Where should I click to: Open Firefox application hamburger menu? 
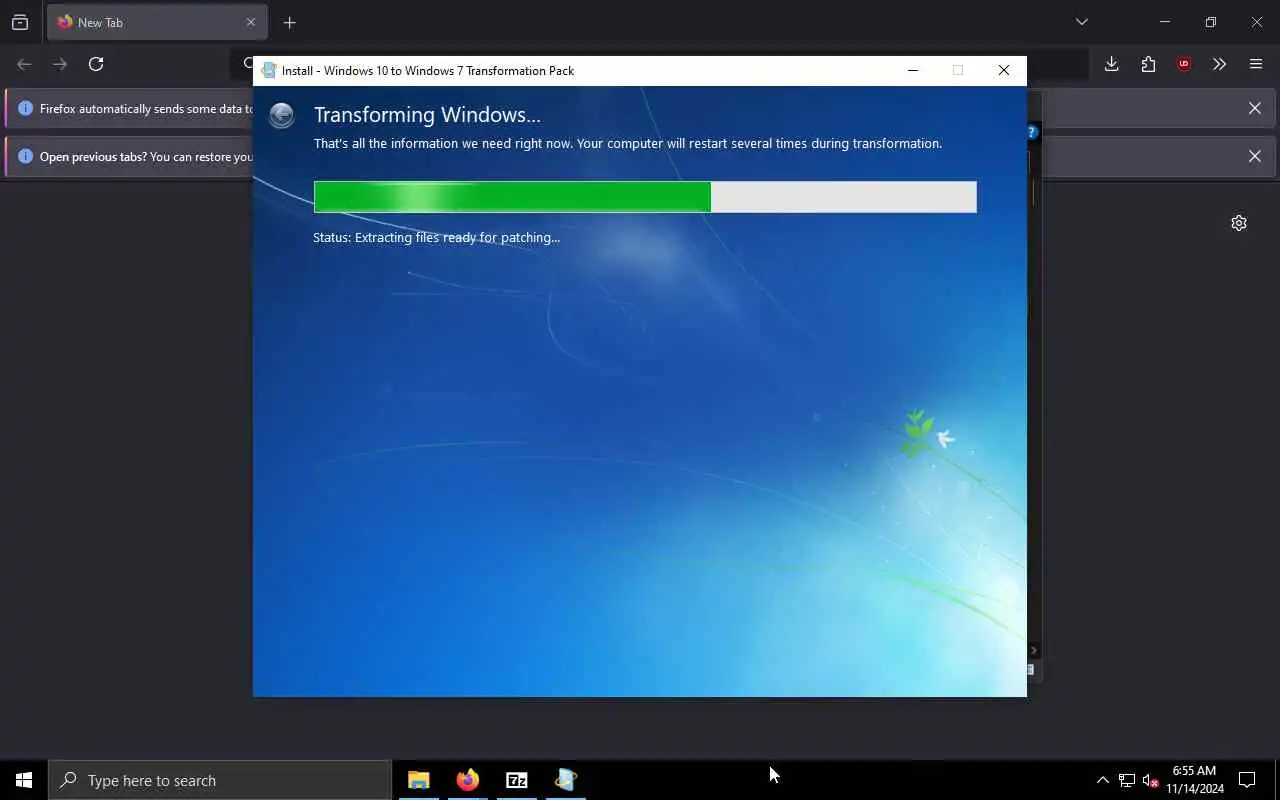(x=1256, y=64)
